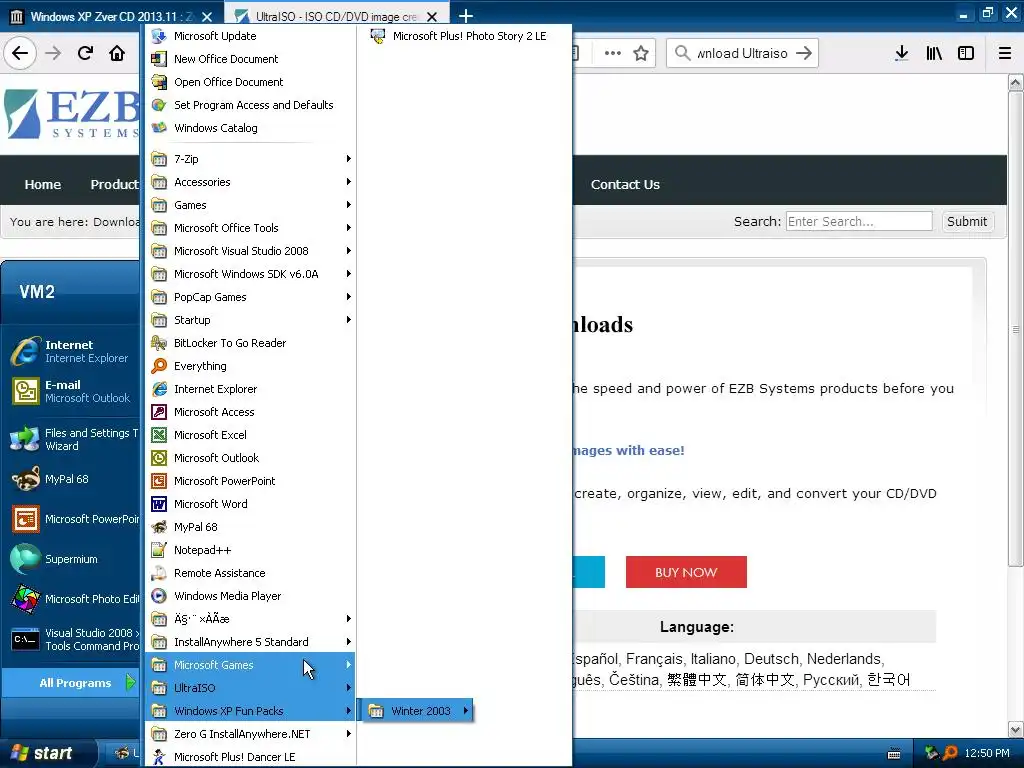Open Windows Media Player entry

[x=250, y=596]
